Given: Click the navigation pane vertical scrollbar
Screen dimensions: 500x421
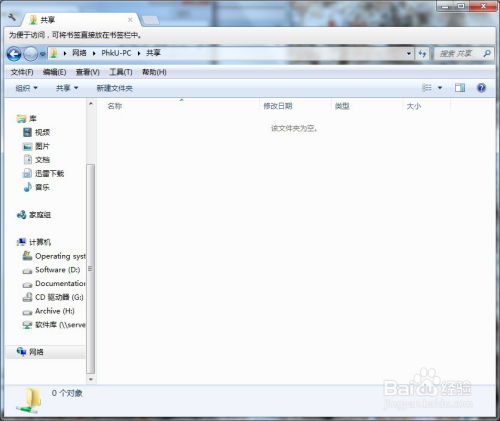Looking at the screenshot, I should pyautogui.click(x=90, y=269).
